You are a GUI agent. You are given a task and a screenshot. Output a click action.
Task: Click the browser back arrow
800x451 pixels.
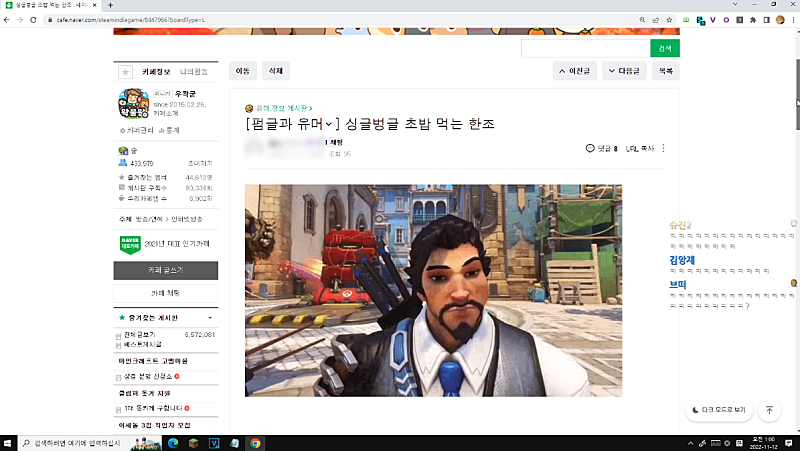[x=6, y=20]
